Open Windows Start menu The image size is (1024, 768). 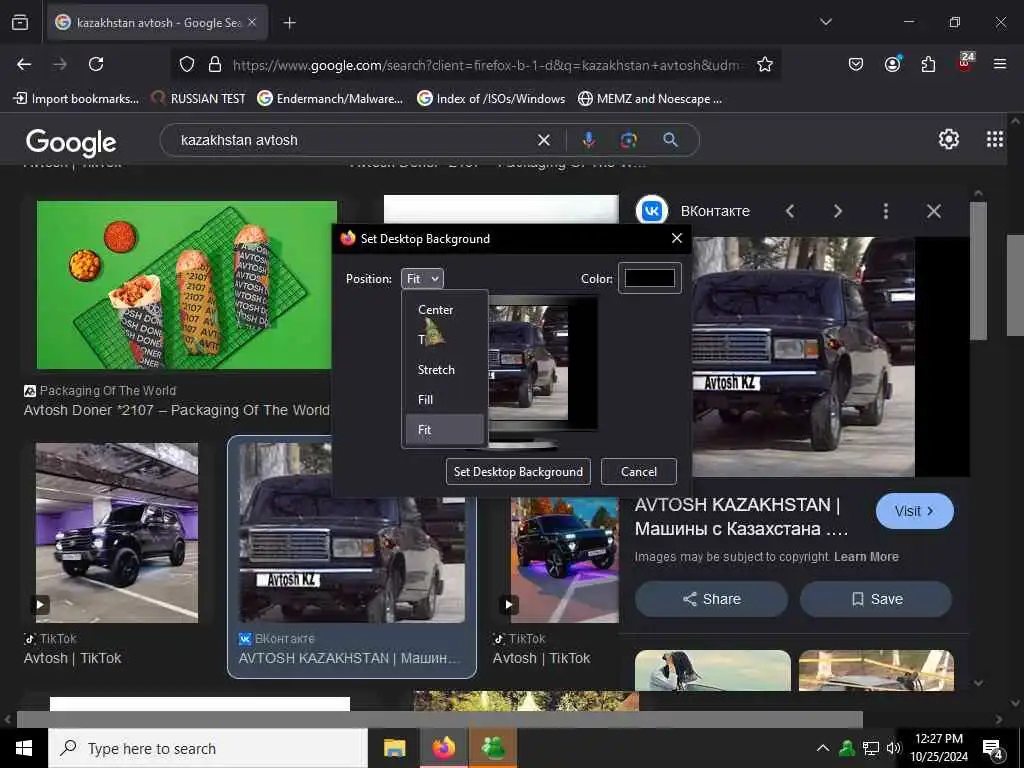(x=24, y=748)
